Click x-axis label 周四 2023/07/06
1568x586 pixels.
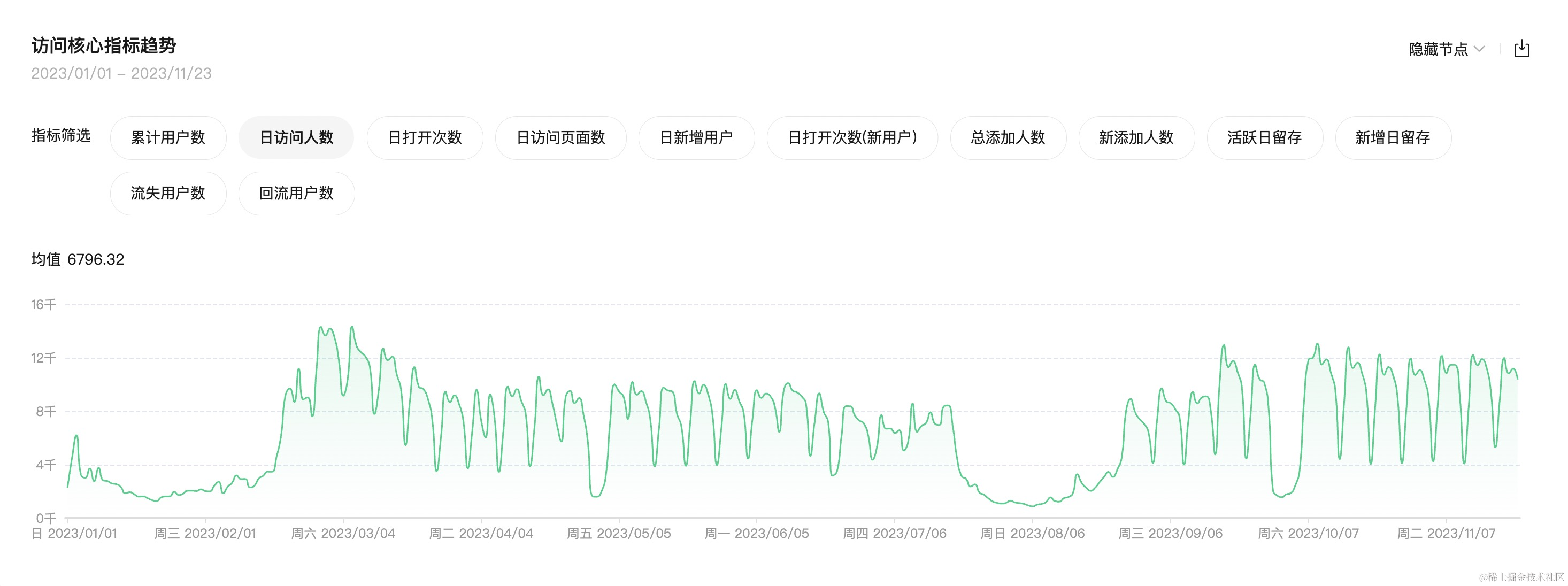(x=895, y=534)
